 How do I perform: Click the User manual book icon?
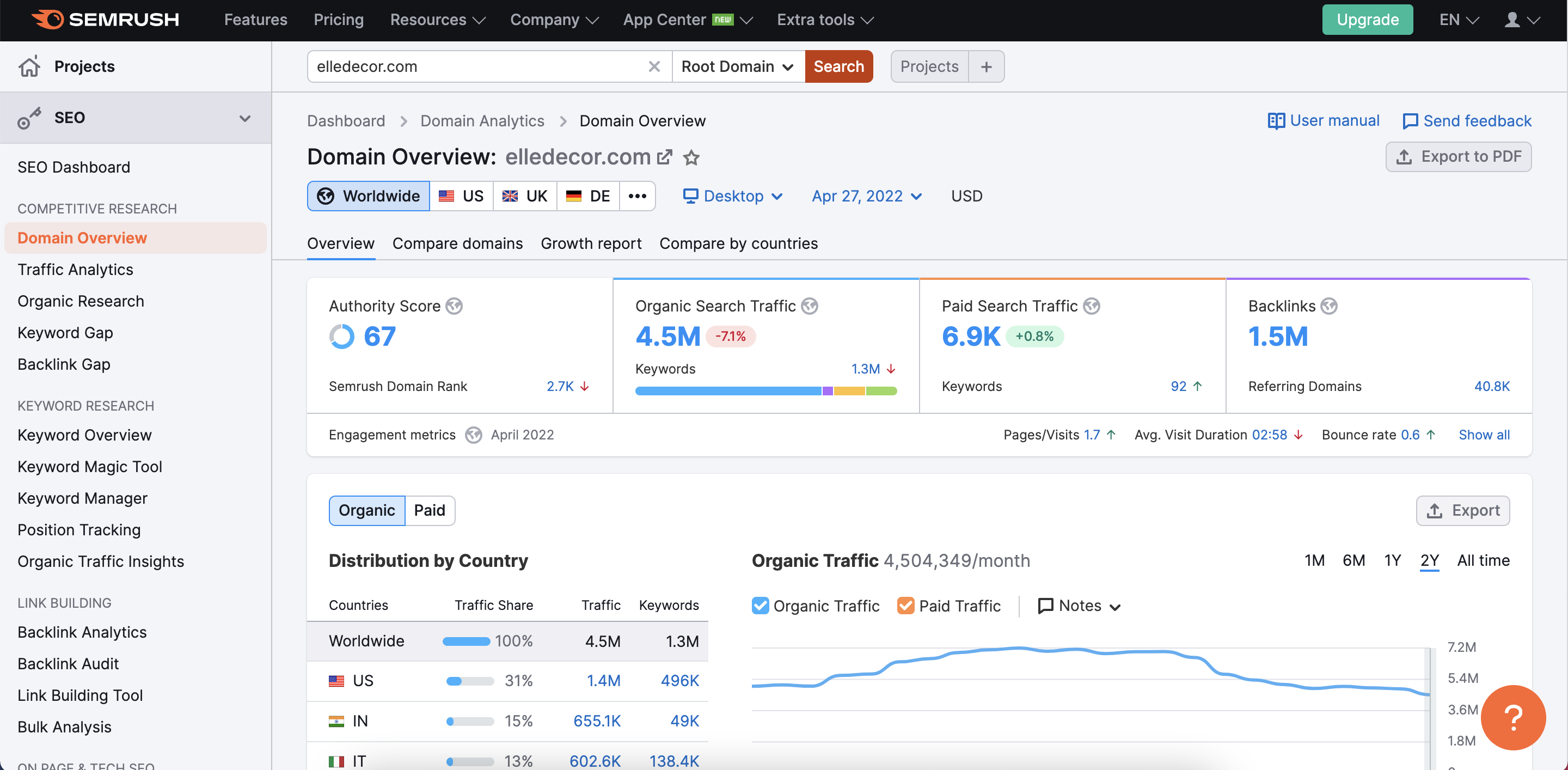tap(1276, 121)
